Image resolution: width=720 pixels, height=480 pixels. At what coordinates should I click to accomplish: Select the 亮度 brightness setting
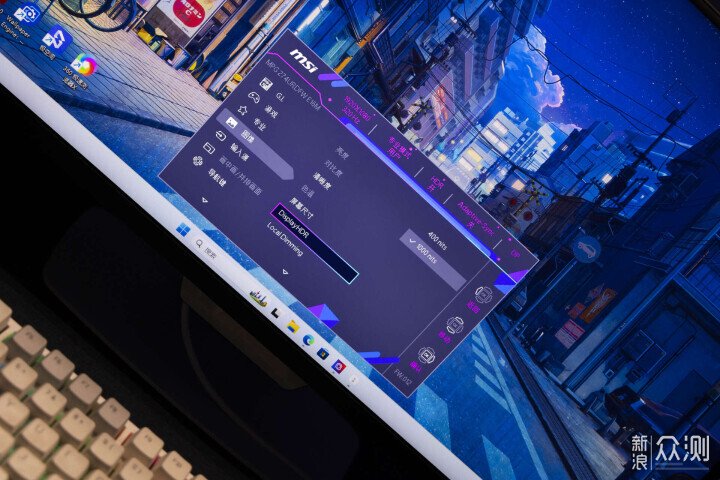click(x=343, y=152)
